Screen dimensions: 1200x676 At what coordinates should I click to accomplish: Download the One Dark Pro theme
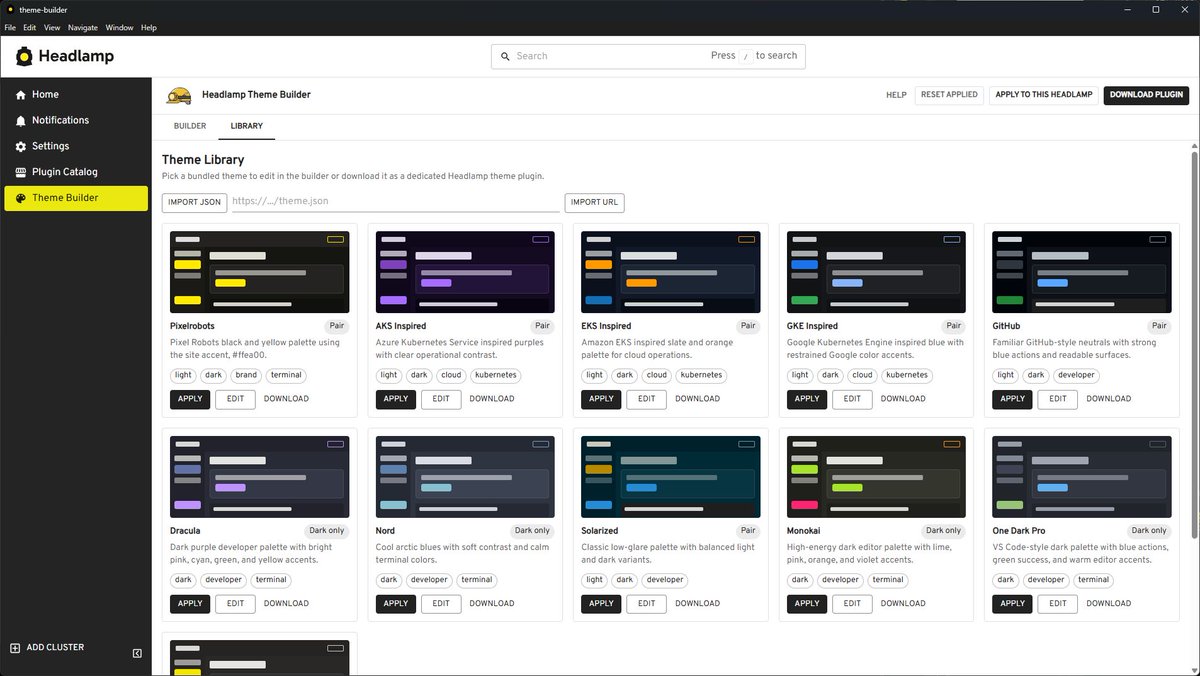pos(1109,604)
